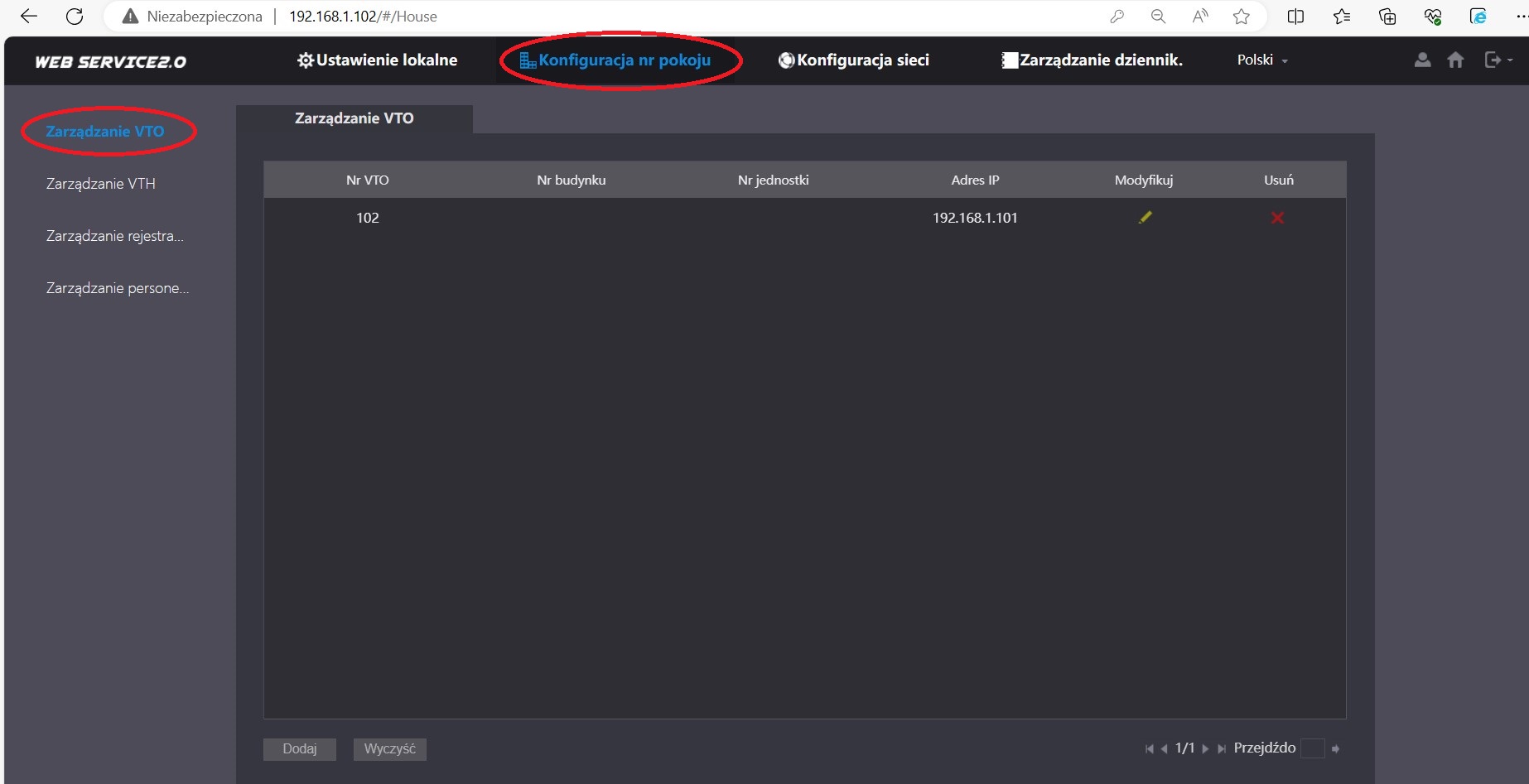Open Ustawienie lokalne menu
Screen dimensions: 1529x784
pos(377,60)
